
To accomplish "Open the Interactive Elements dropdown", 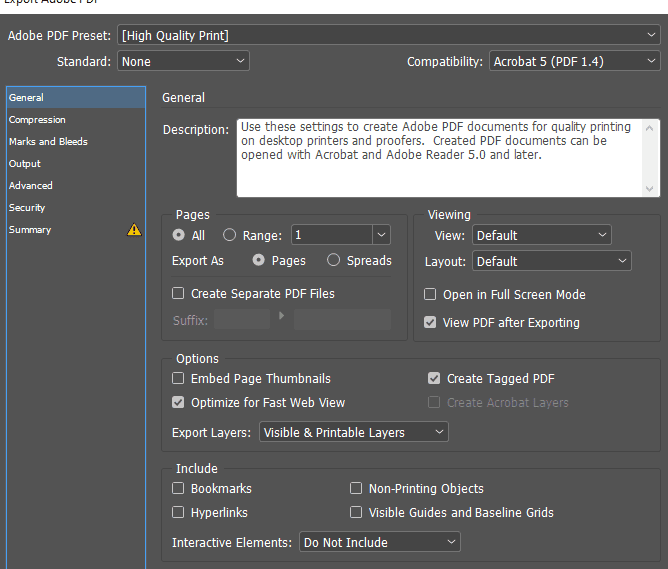I will pos(379,542).
